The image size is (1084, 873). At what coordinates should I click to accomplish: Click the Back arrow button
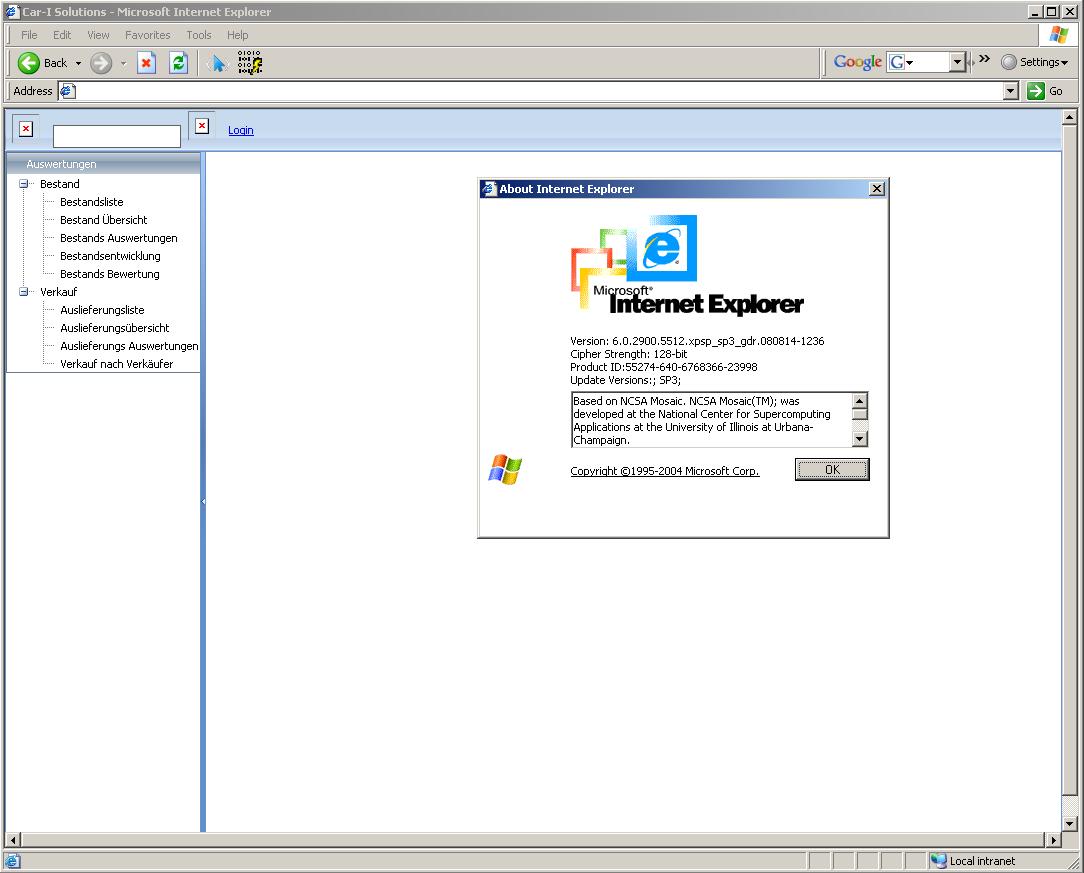coord(28,63)
